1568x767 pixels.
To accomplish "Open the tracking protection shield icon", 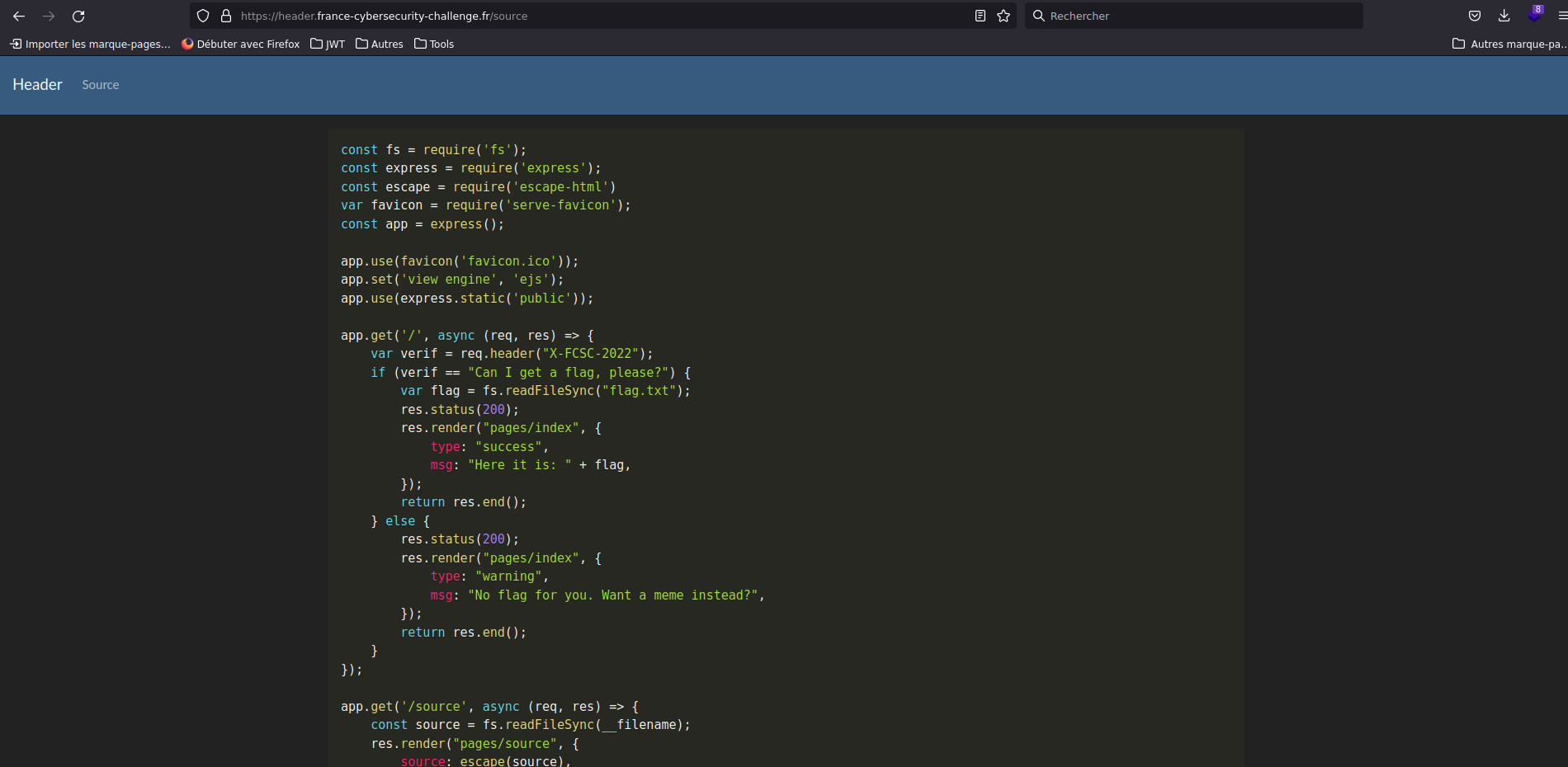I will (x=203, y=16).
